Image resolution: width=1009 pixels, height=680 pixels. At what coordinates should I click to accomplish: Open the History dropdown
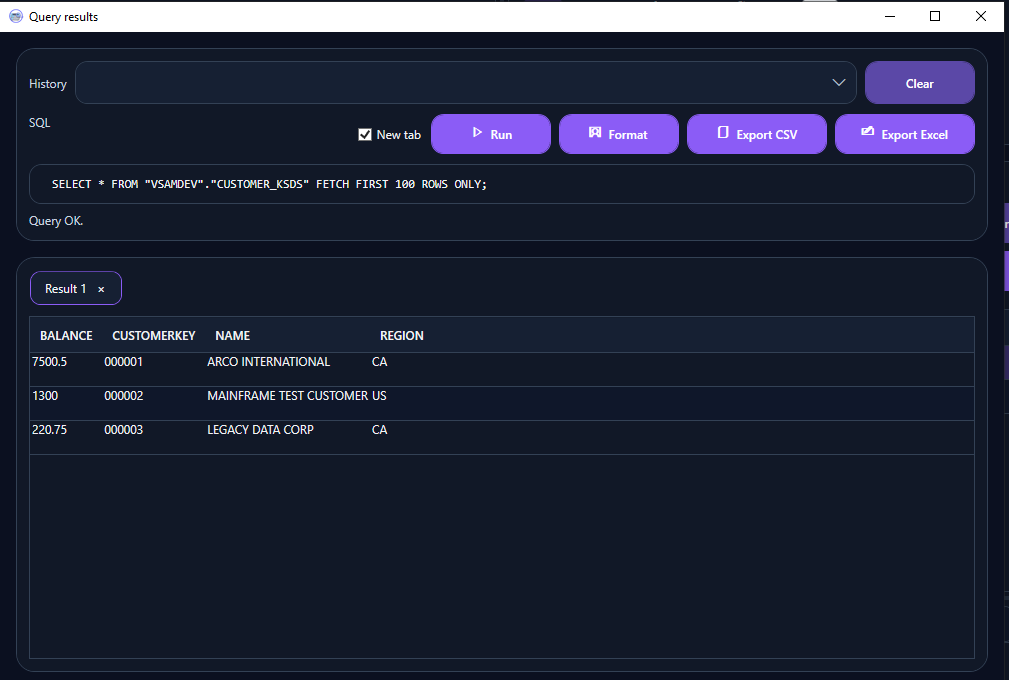click(x=465, y=82)
